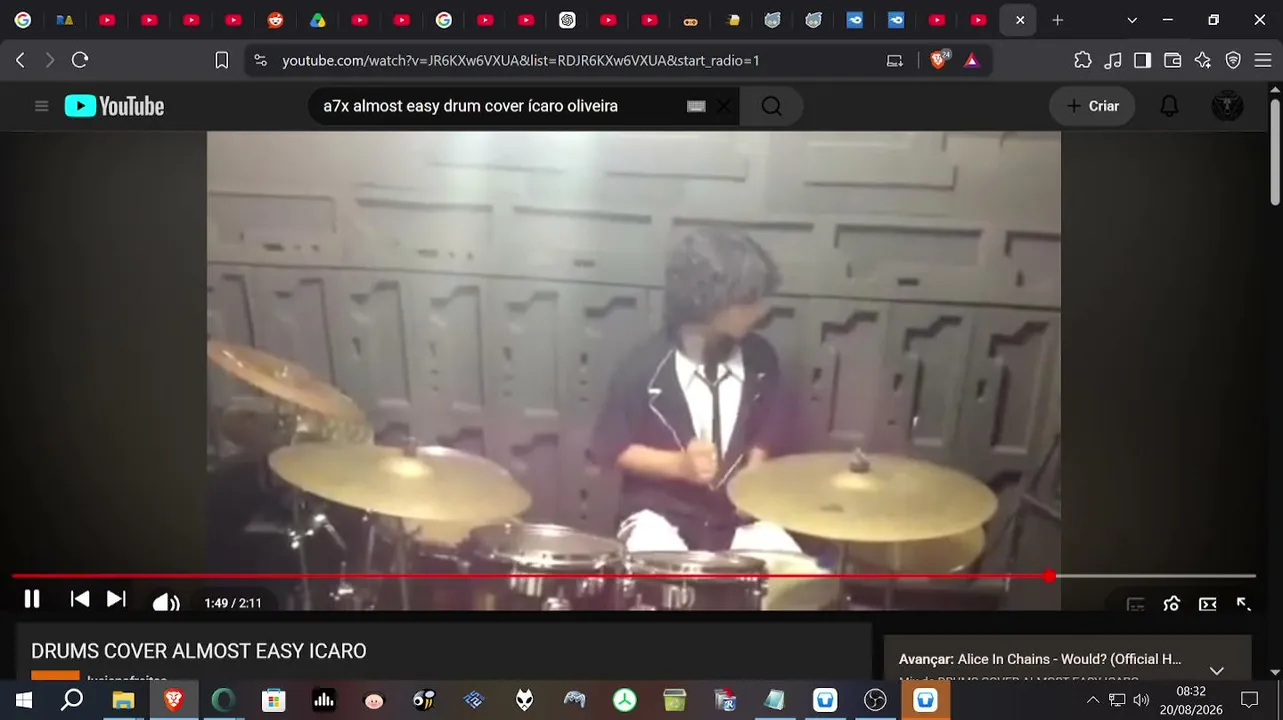Screen dimensions: 1283x720
Task: Click the URL in the address bar
Action: click(x=521, y=60)
